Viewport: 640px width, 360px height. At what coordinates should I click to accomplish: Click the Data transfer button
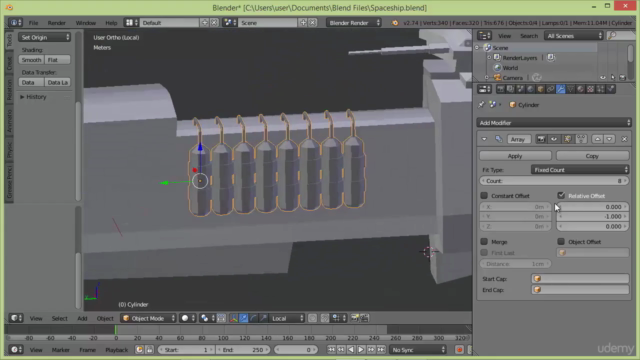pyautogui.click(x=31, y=82)
